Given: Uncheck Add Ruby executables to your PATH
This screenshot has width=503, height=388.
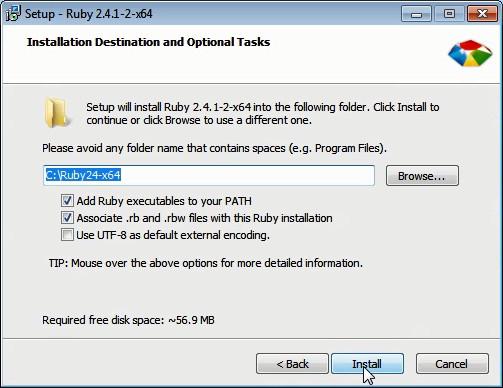Looking at the screenshot, I should [67, 201].
